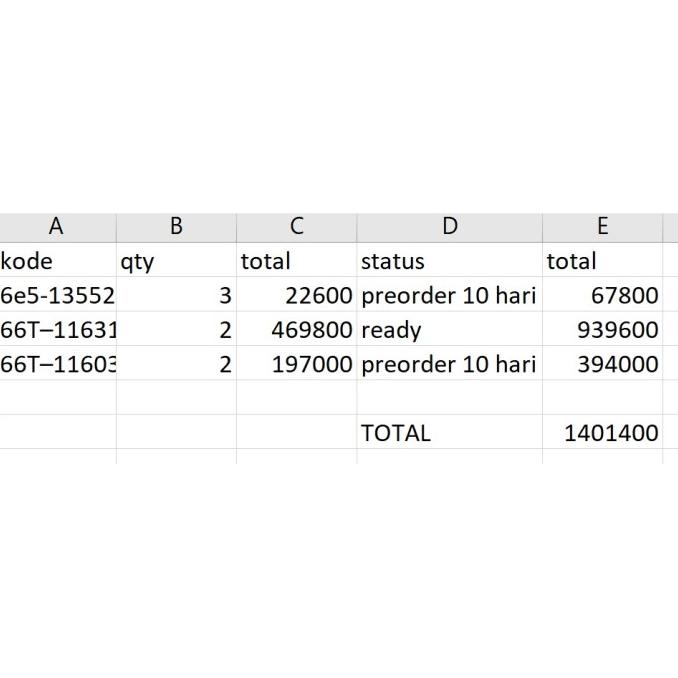678x678 pixels.
Task: Select the 'status' header cell
Action: [x=449, y=261]
